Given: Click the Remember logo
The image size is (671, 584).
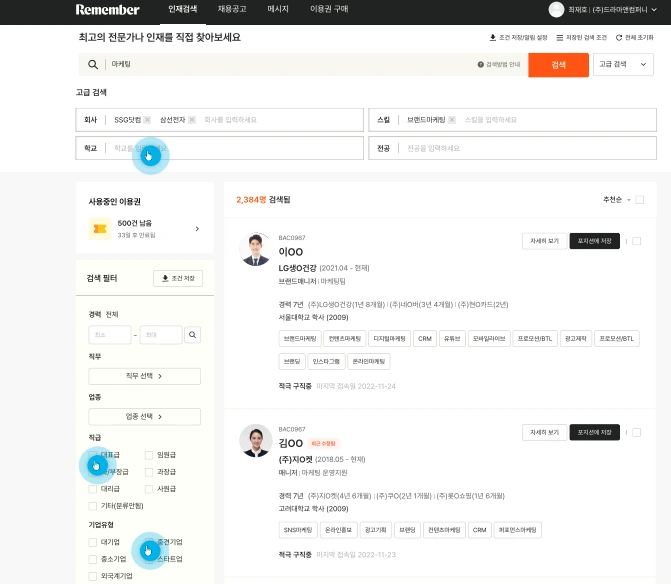Looking at the screenshot, I should tap(107, 9).
